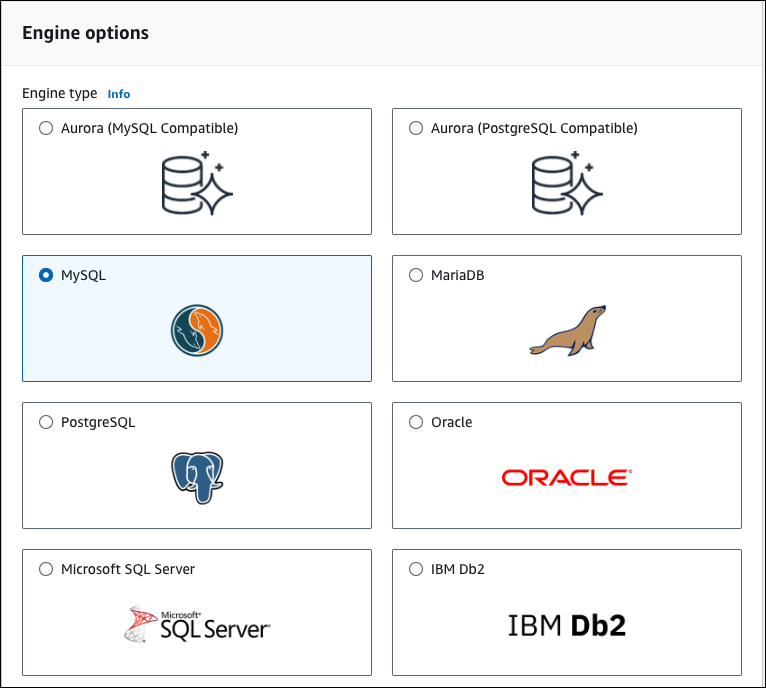
Task: Select the Aurora (MySQL Compatible) radio button
Action: click(46, 128)
